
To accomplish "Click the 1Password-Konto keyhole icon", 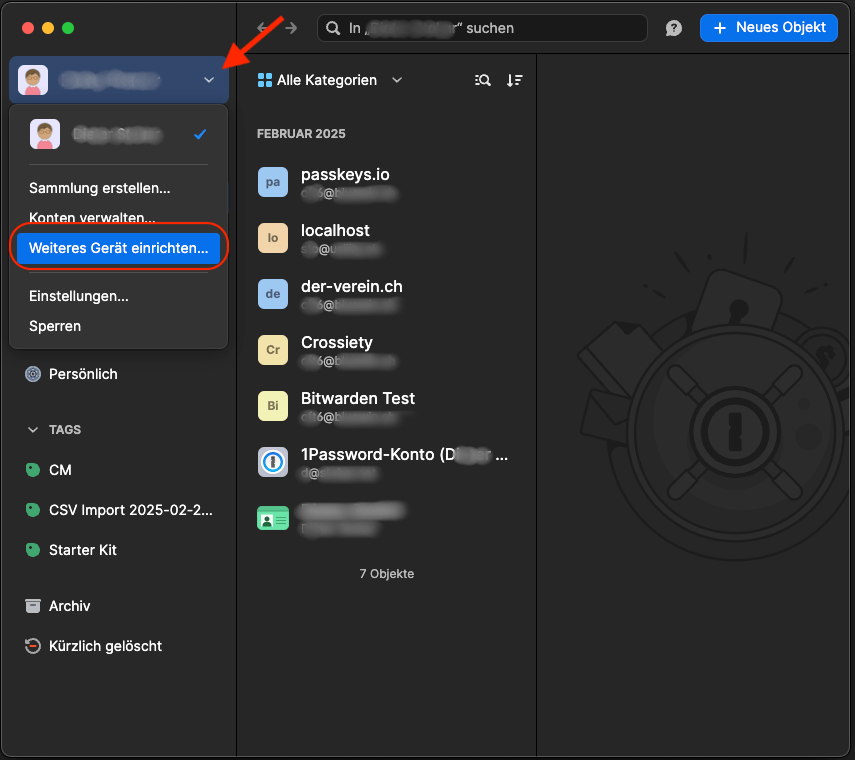I will [273, 462].
